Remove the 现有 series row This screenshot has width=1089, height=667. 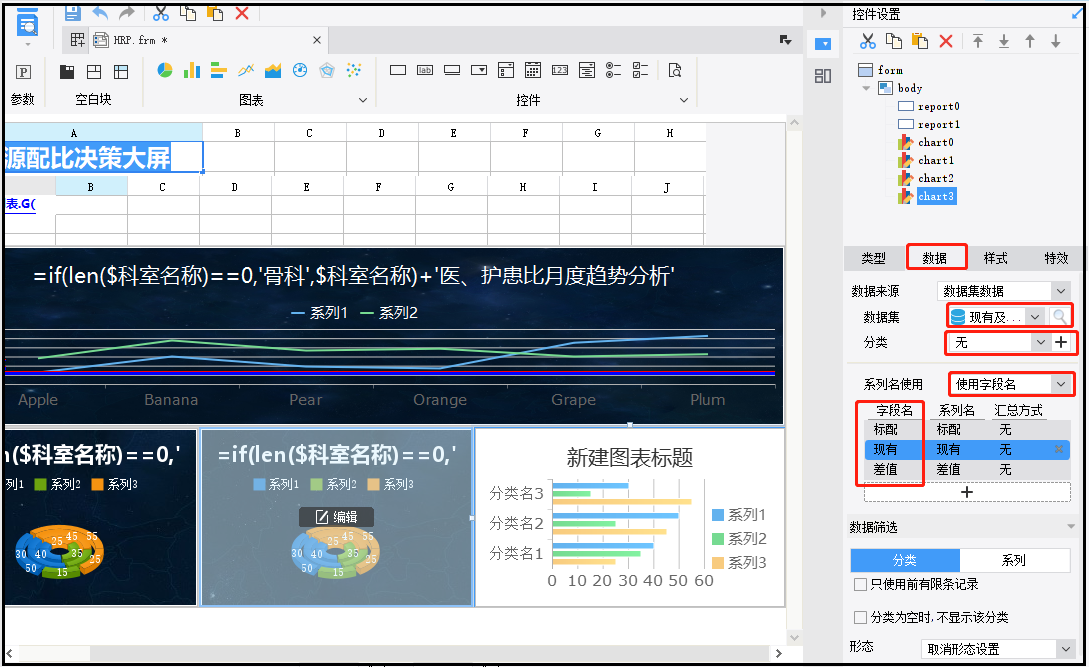(x=1059, y=450)
